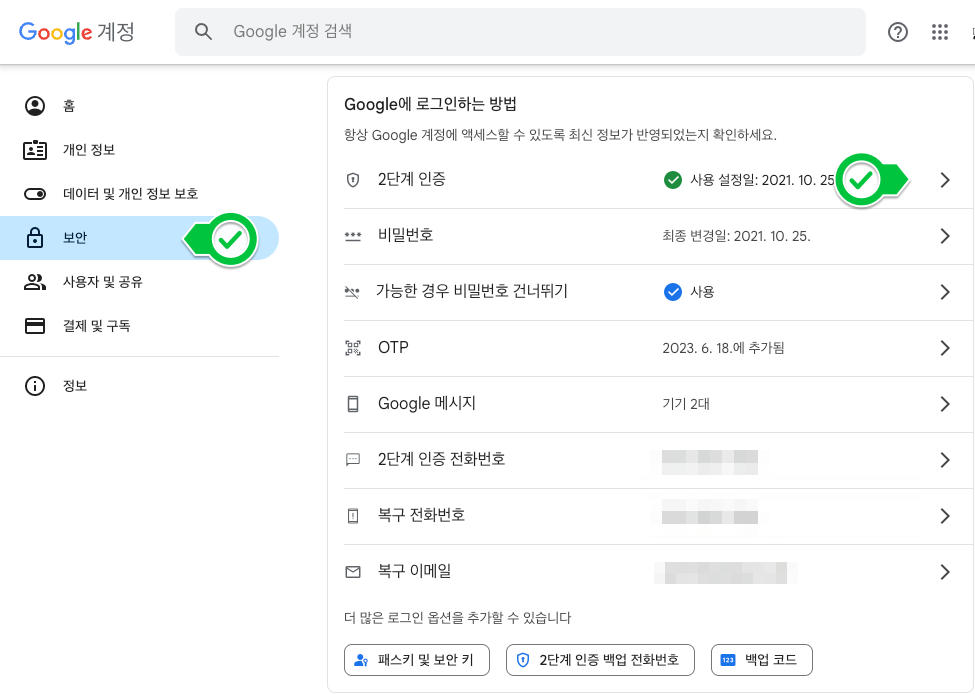Click the heading Google에 로그인하는 방법
This screenshot has width=975, height=694.
(430, 104)
